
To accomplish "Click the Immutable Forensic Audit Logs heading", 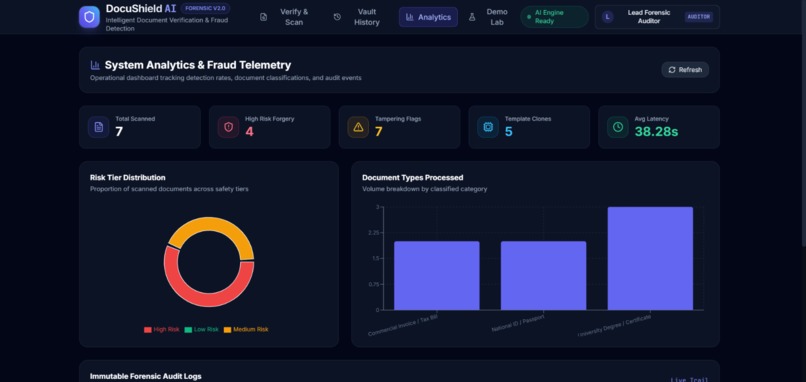I will click(x=145, y=376).
